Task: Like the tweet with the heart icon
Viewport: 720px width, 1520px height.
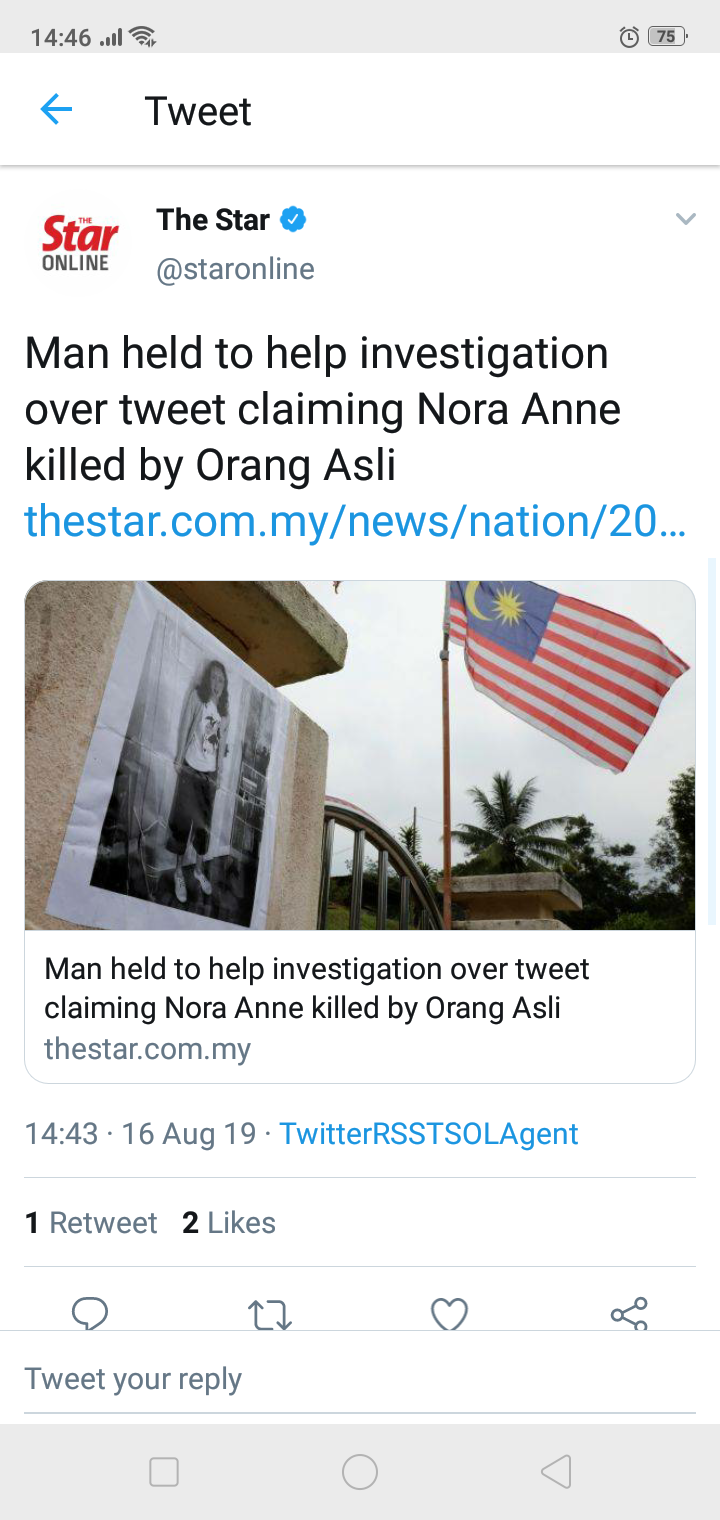Action: (x=449, y=1313)
